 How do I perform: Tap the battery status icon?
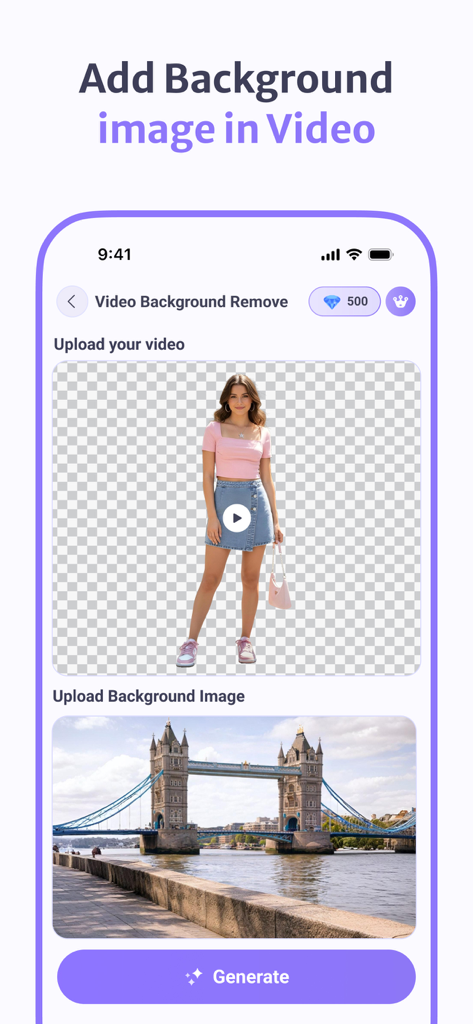tap(381, 255)
